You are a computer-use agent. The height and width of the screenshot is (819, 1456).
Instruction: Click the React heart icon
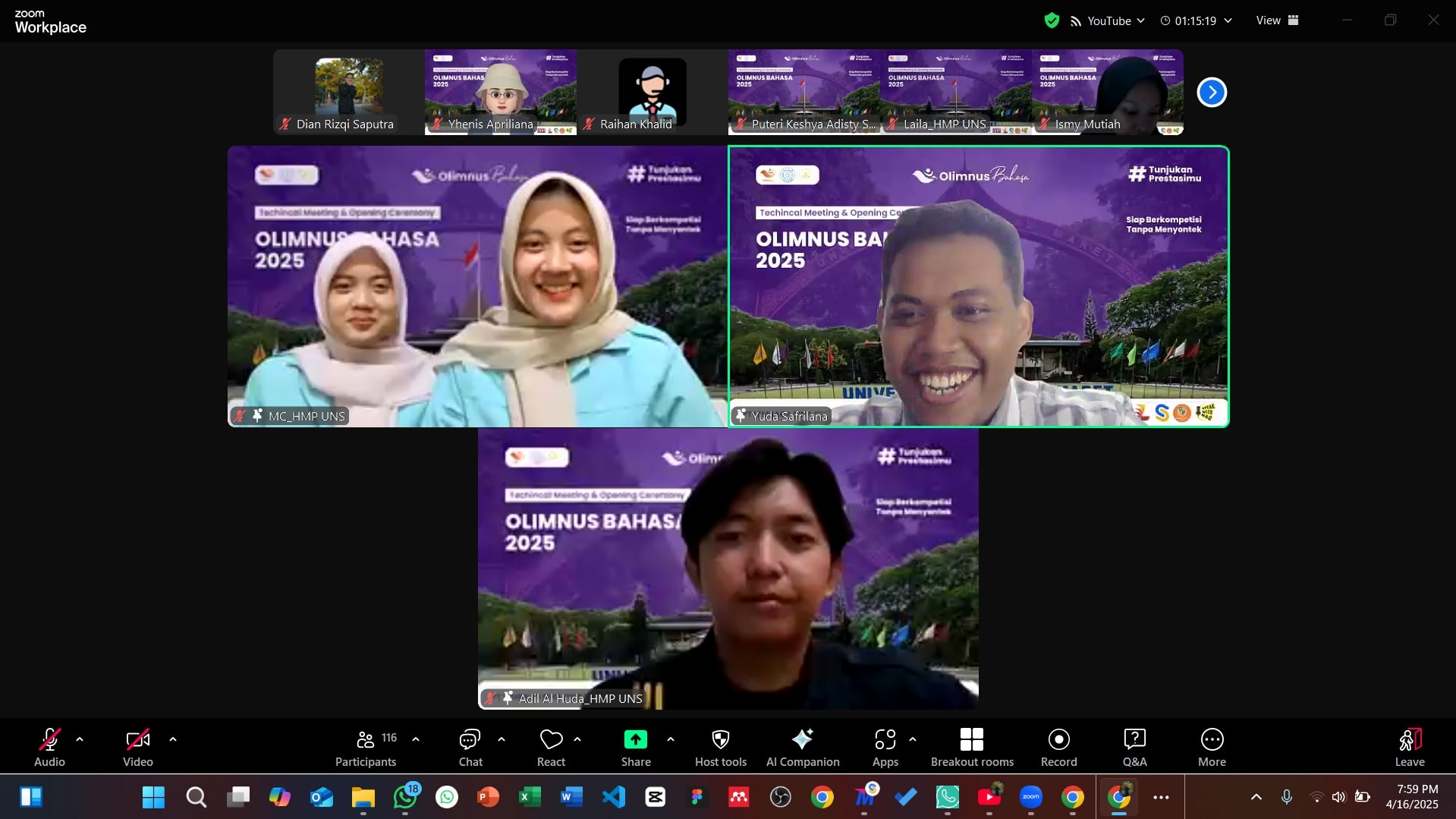point(551,747)
